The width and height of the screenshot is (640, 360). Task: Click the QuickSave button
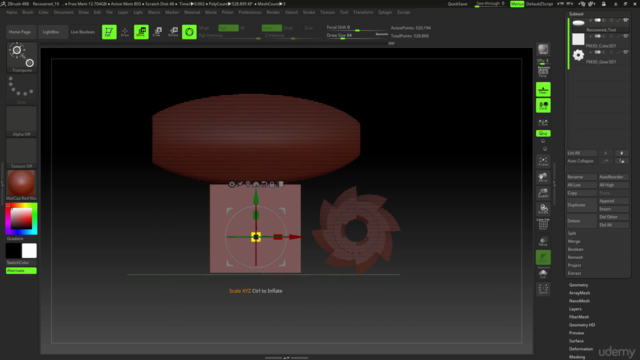[457, 4]
